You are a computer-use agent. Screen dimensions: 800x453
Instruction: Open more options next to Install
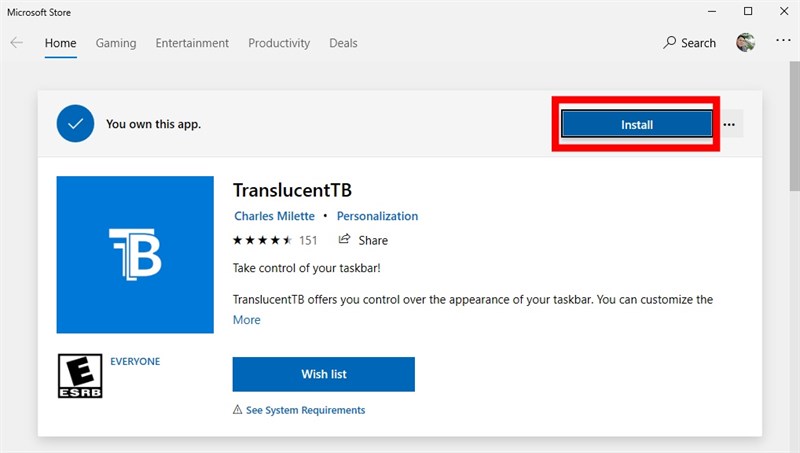coord(729,124)
